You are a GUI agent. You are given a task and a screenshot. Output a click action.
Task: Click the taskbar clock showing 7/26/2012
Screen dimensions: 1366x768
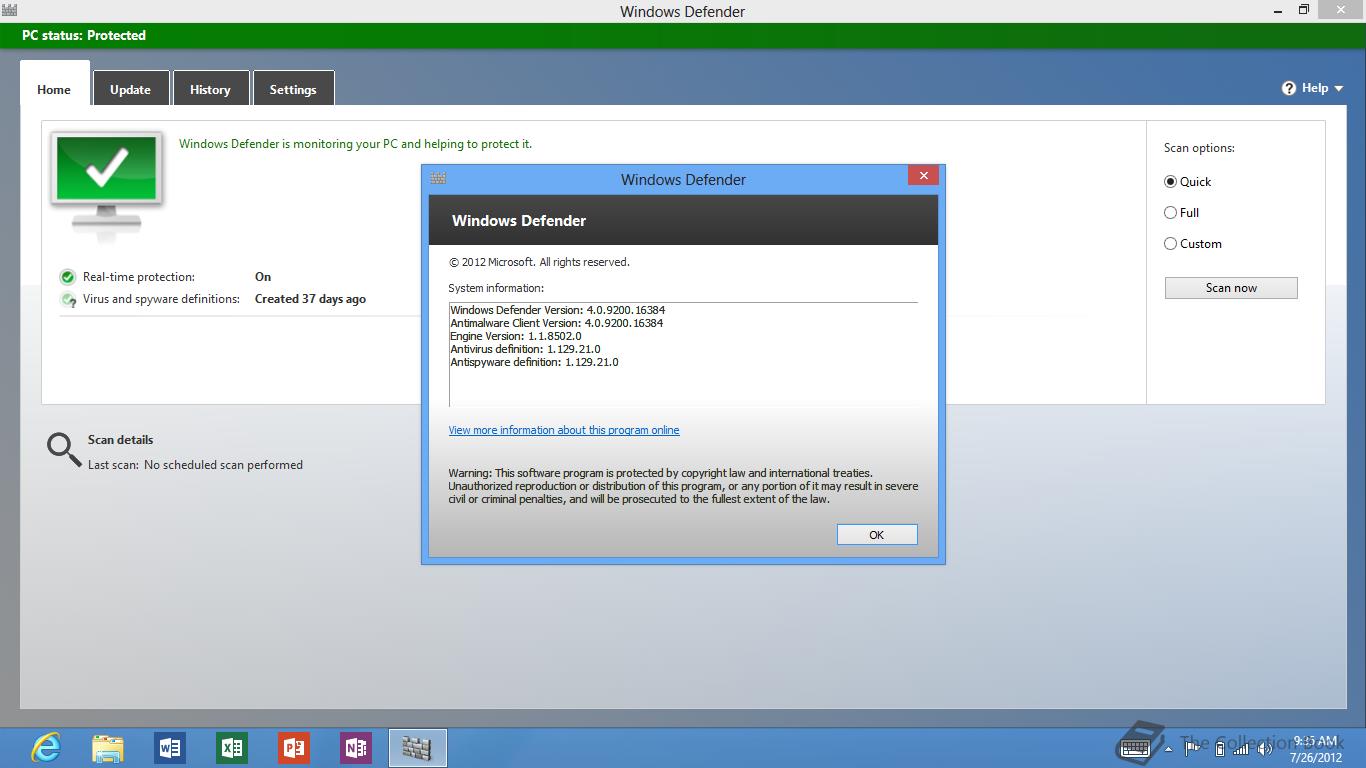pos(1315,749)
